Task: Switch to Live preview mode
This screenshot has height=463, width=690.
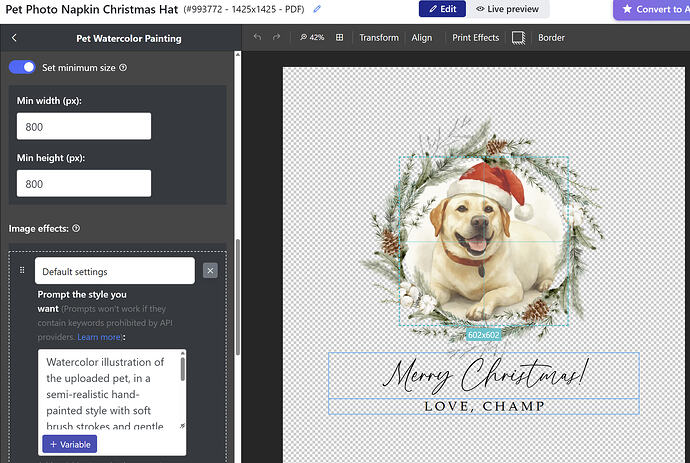Action: pyautogui.click(x=508, y=9)
